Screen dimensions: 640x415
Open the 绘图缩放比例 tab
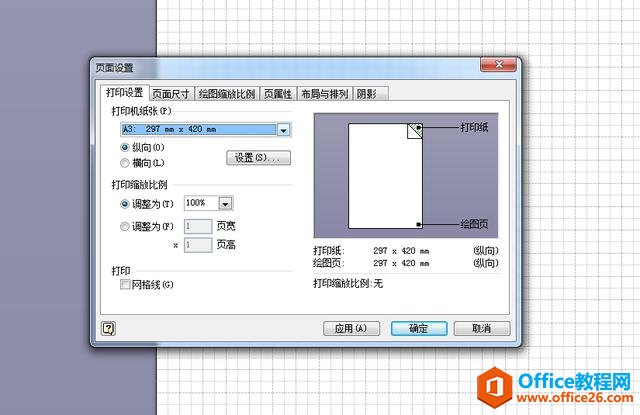pyautogui.click(x=227, y=94)
